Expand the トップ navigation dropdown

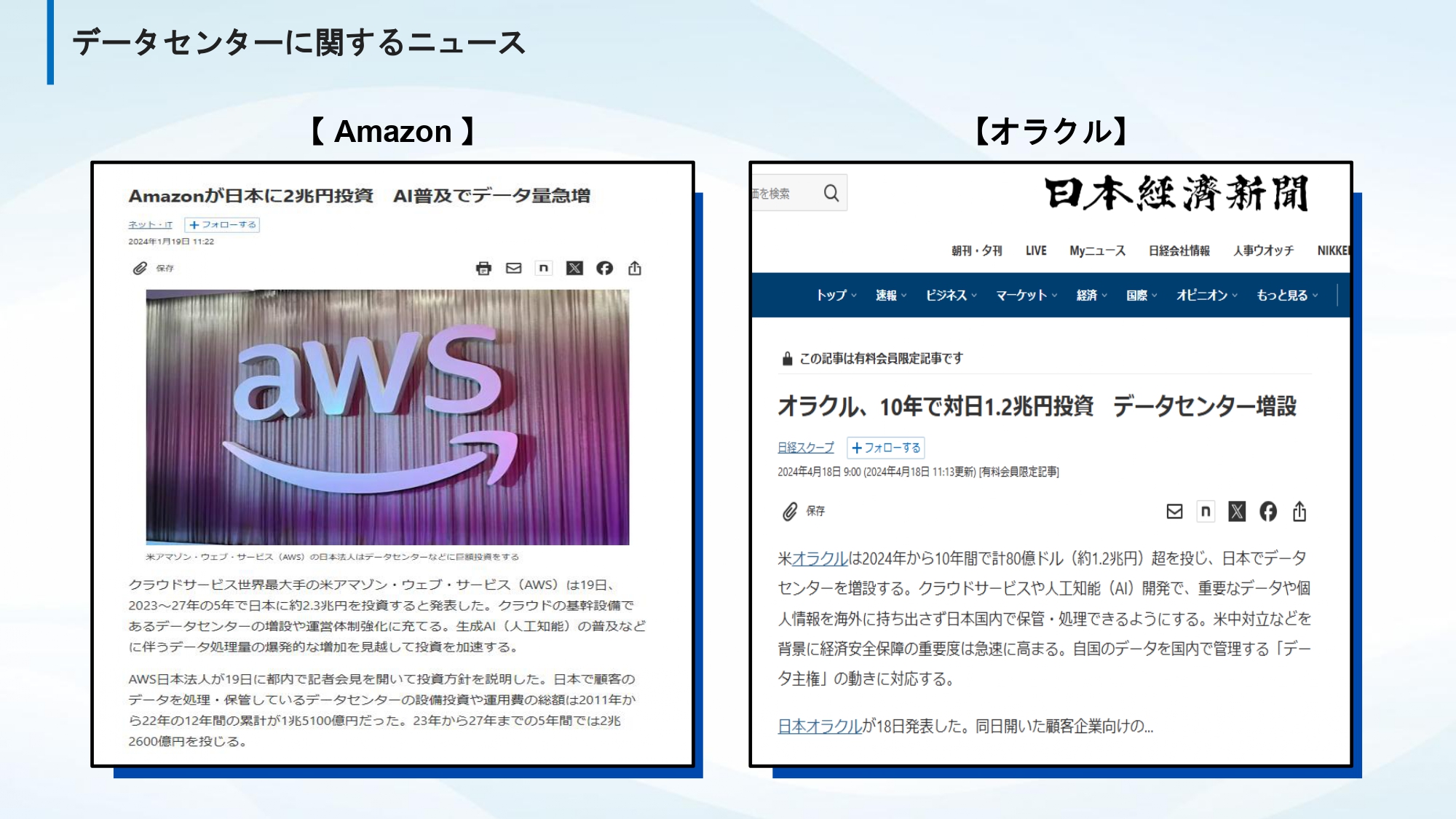pos(836,295)
